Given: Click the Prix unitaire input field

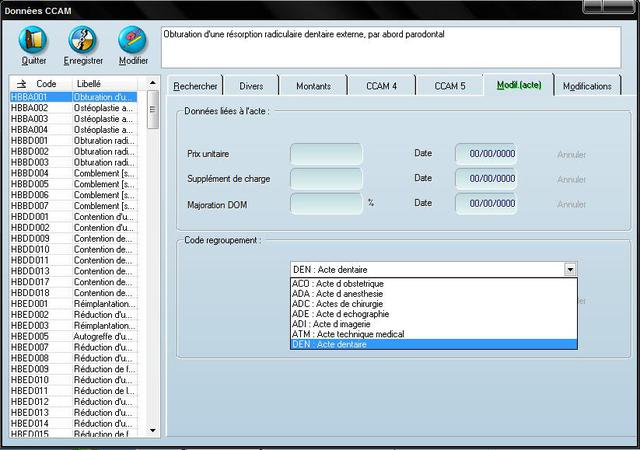Looking at the screenshot, I should tap(326, 154).
